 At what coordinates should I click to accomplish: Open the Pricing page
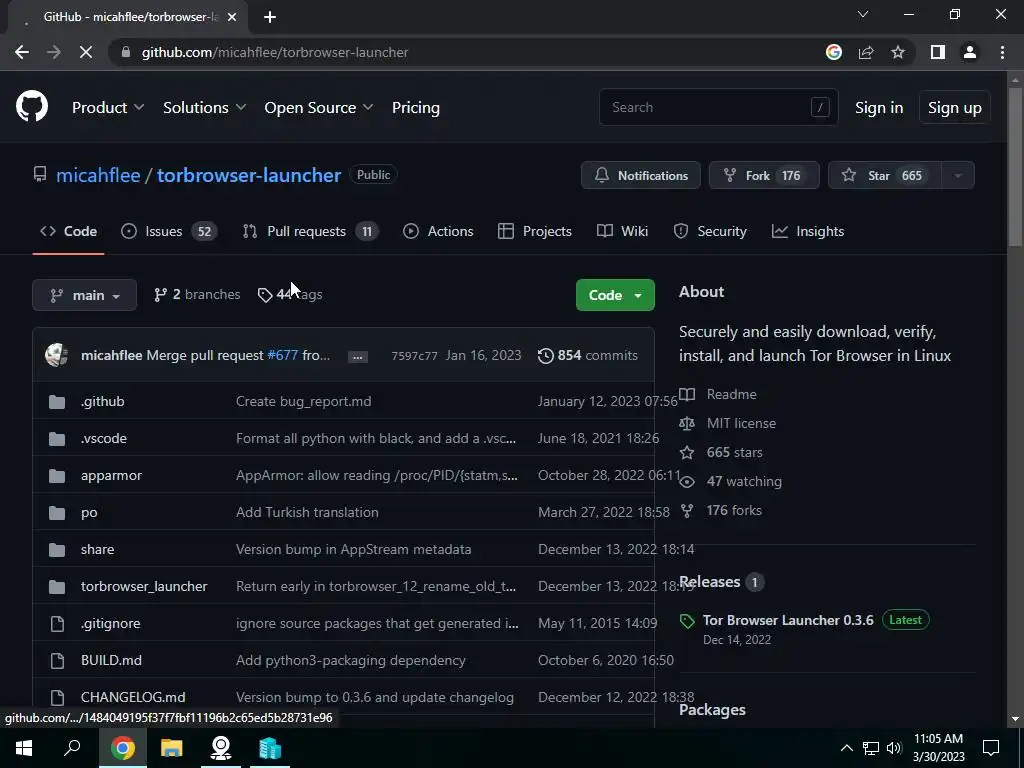click(x=415, y=108)
